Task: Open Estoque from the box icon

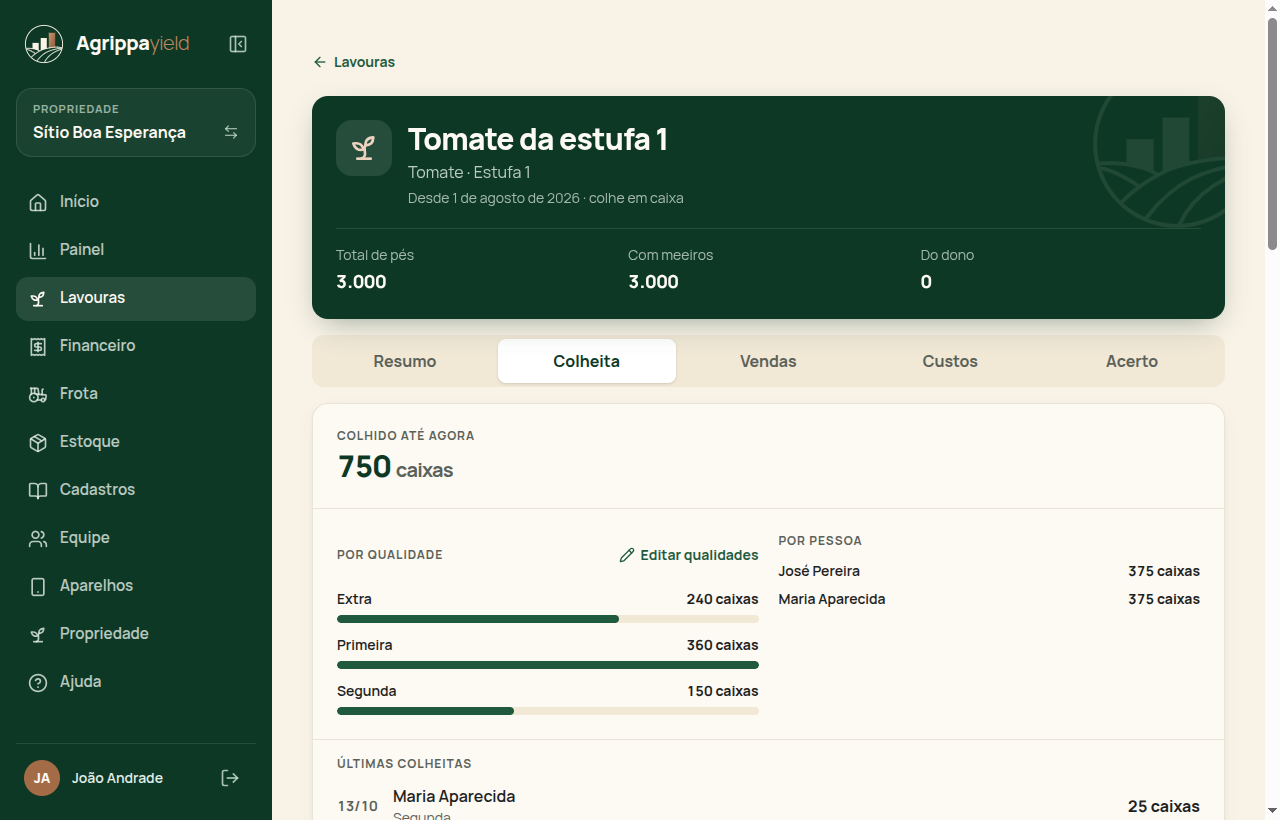Action: pos(38,442)
